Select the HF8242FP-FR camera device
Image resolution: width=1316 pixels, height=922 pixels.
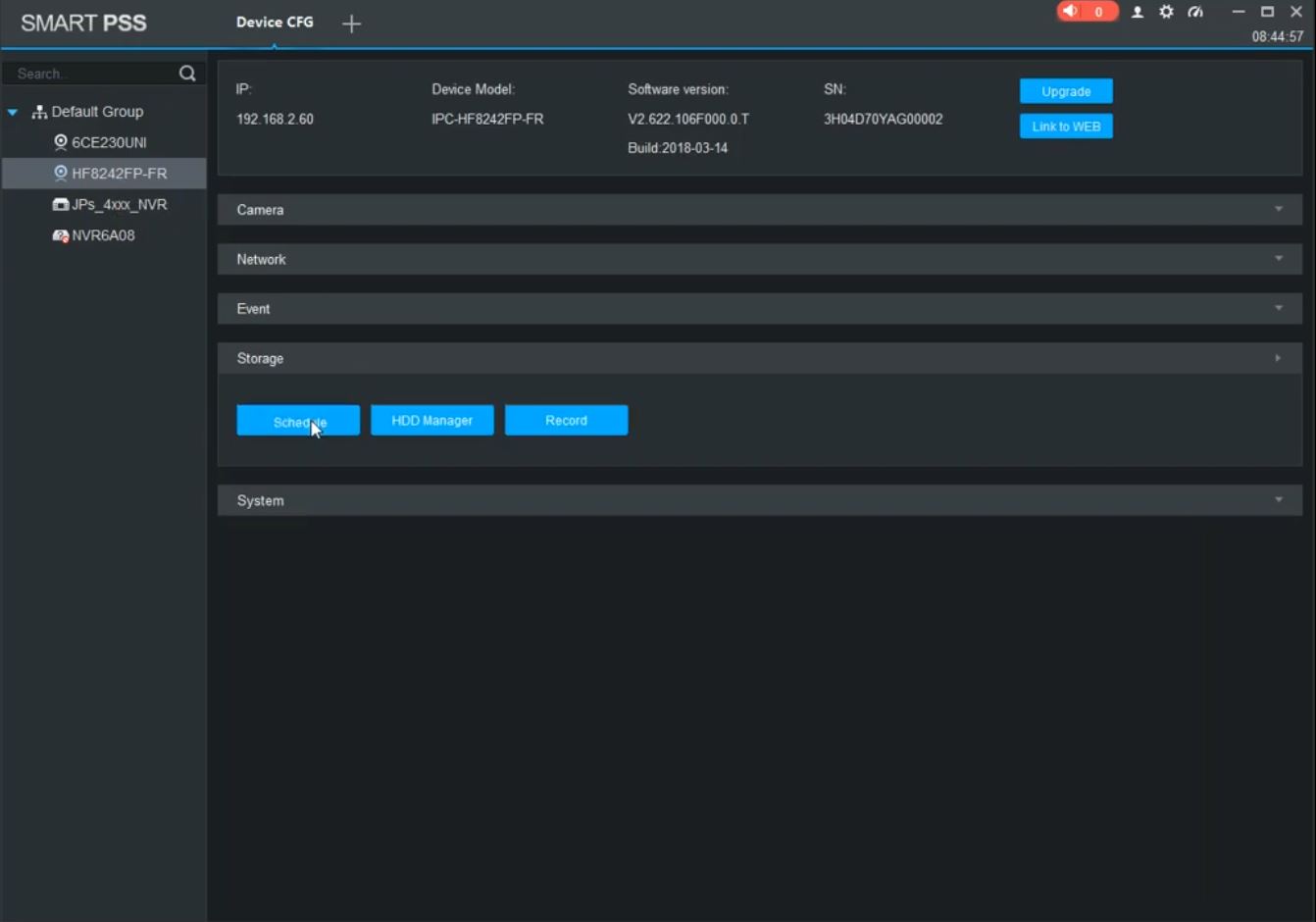coord(118,174)
